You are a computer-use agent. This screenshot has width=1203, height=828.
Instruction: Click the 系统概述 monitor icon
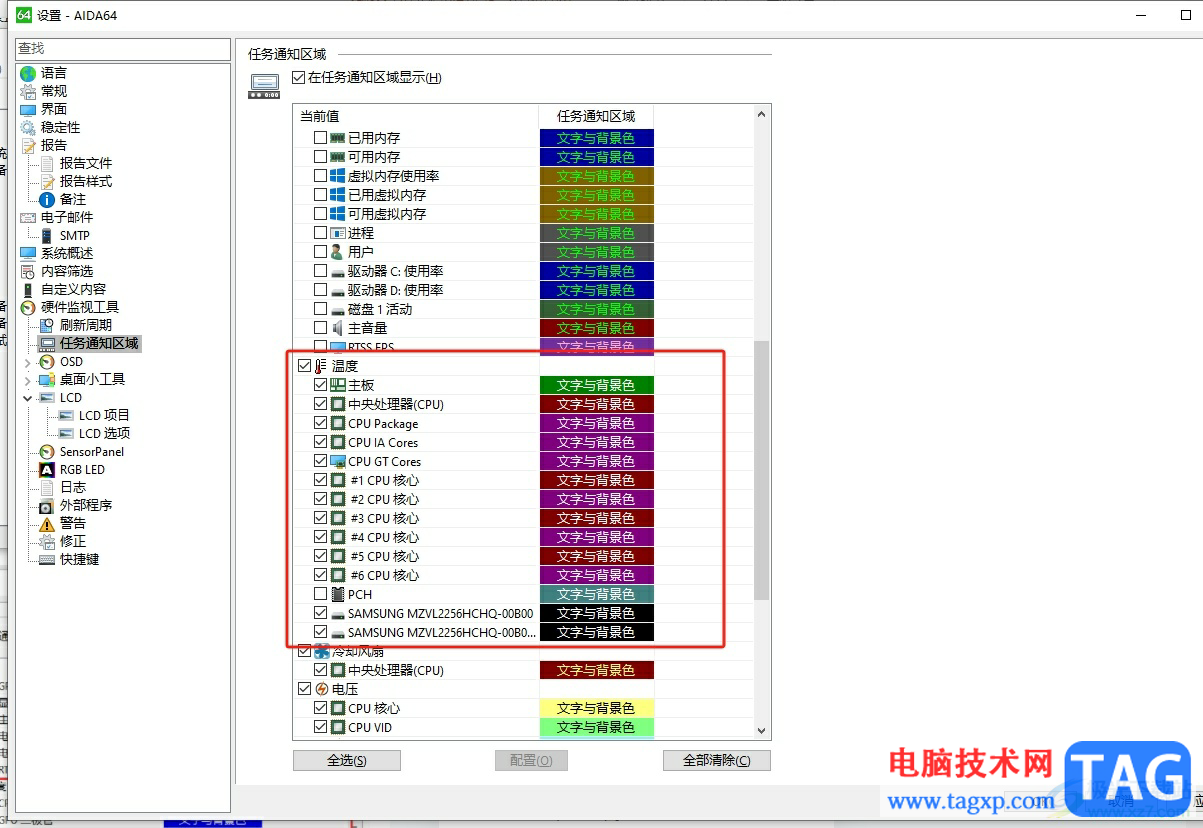pos(28,253)
